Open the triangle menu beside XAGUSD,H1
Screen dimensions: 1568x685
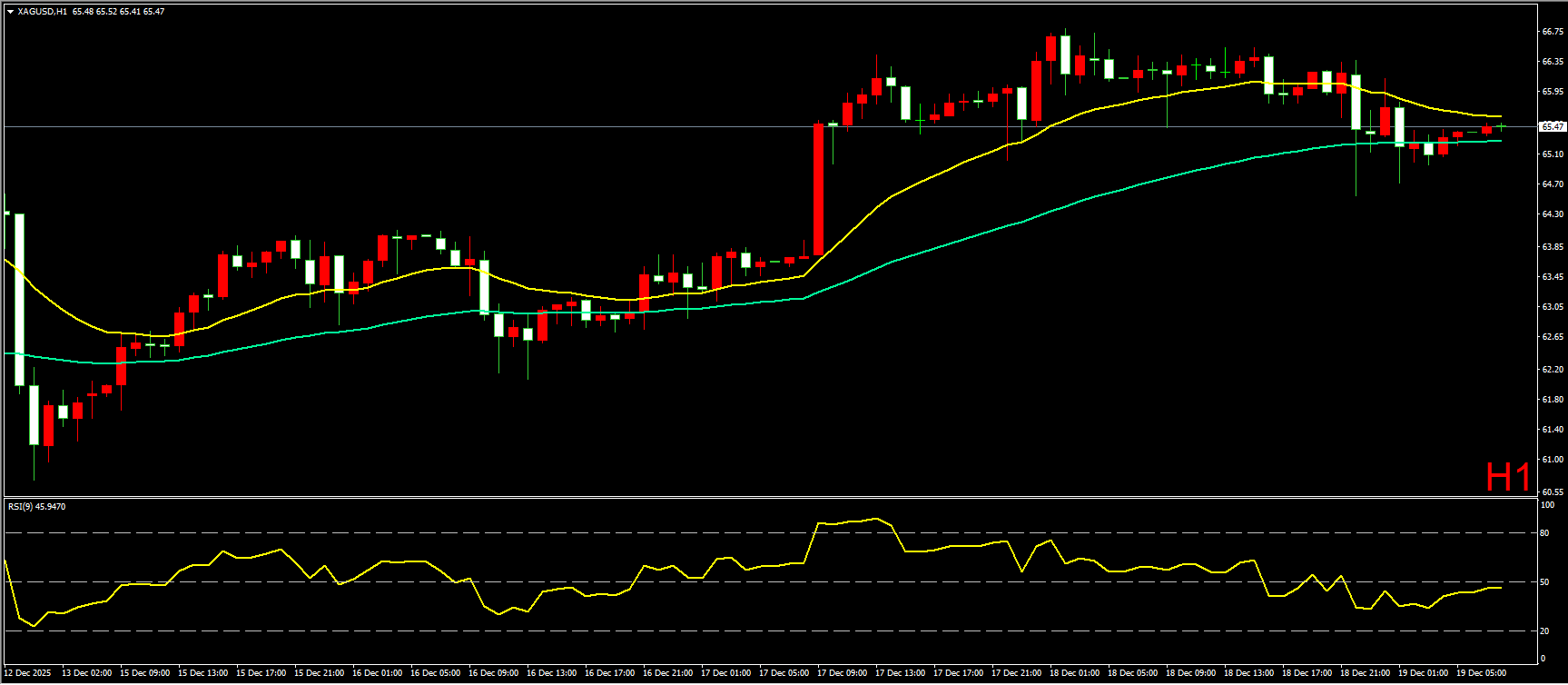(10, 12)
